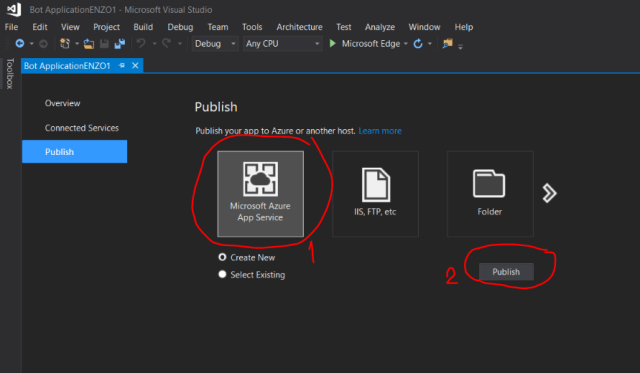The image size is (640, 373).
Task: Click the Find in Files toolbar icon
Action: 448,43
